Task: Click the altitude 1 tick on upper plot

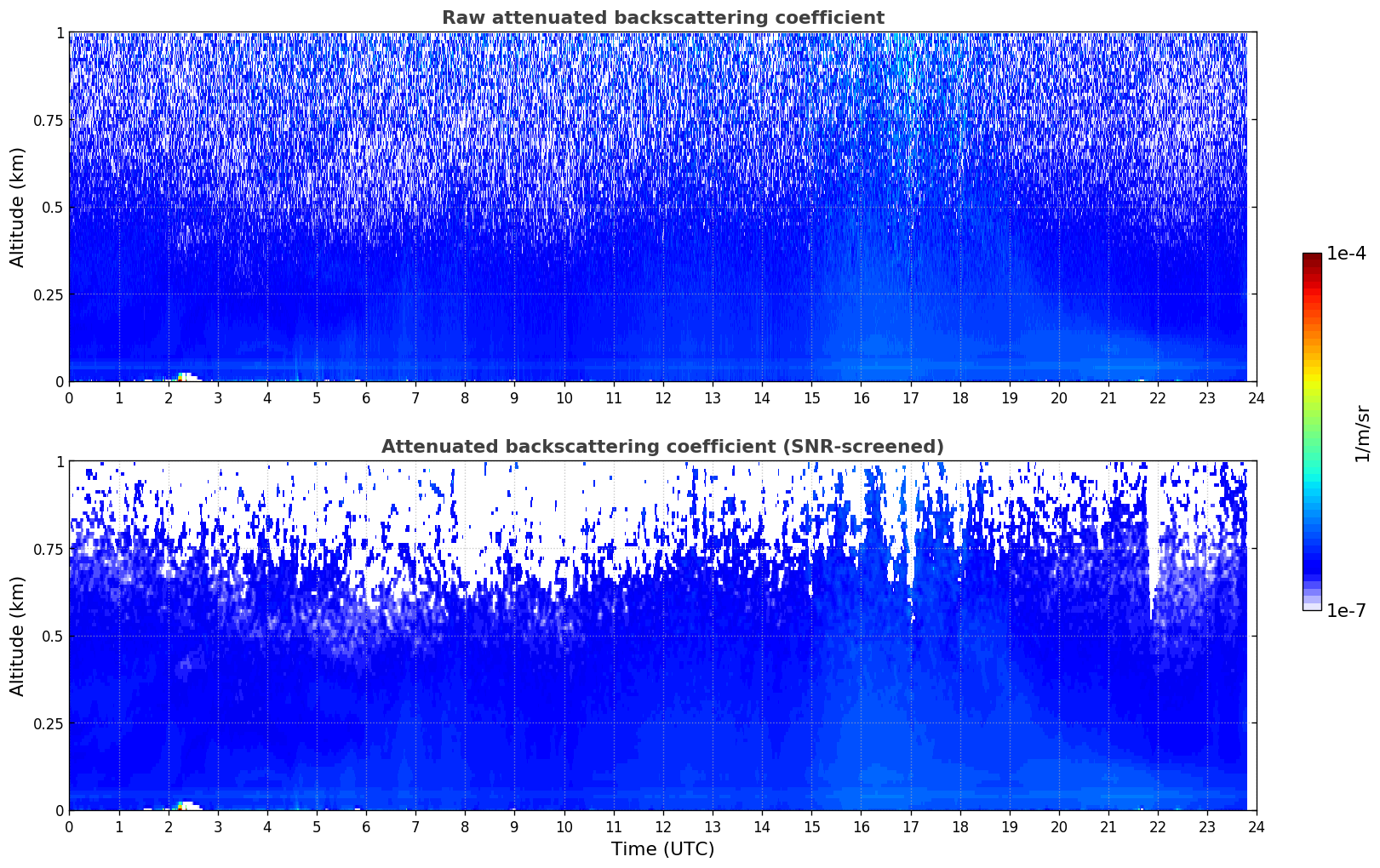Action: tap(60, 33)
